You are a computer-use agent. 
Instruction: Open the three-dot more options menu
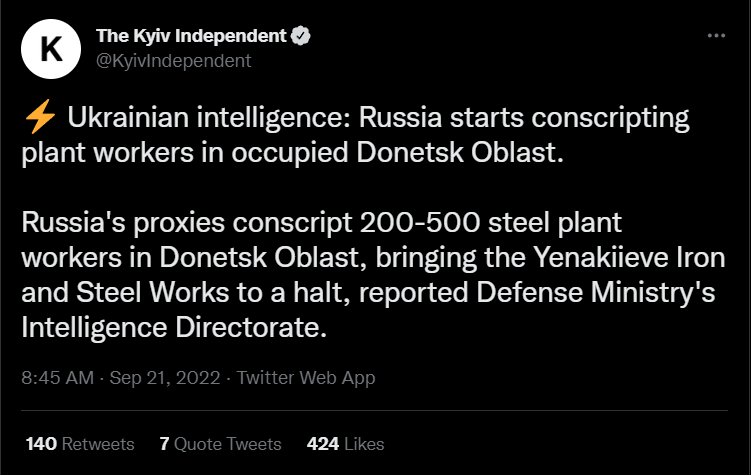click(716, 35)
